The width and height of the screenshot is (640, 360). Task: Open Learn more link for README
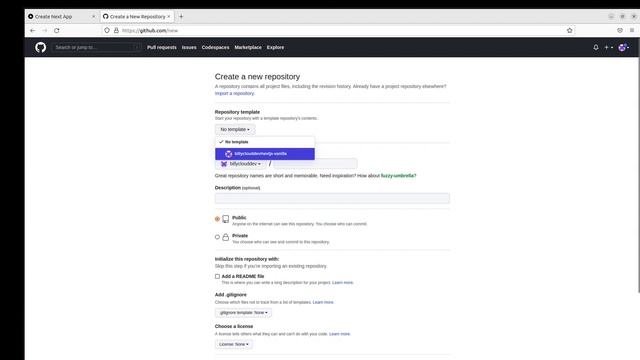click(x=342, y=282)
